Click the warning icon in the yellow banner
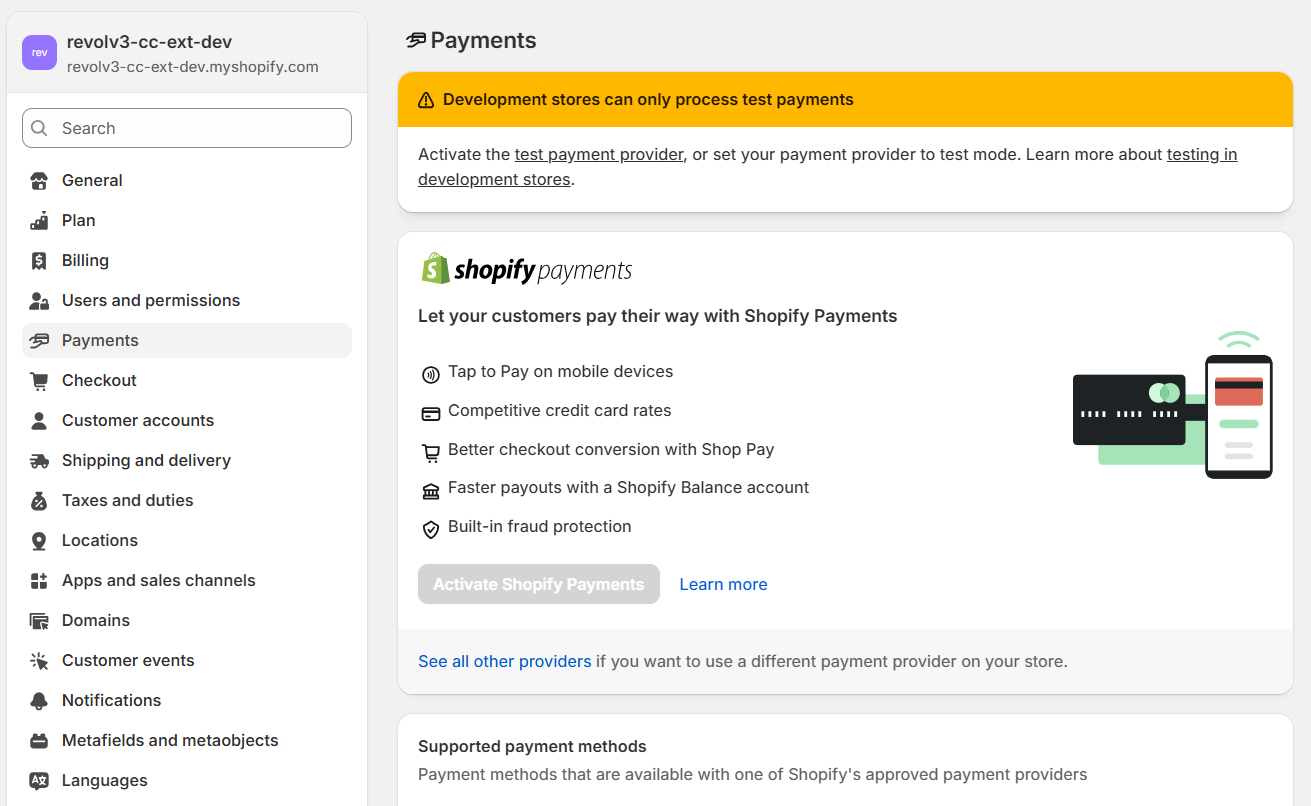 point(425,99)
